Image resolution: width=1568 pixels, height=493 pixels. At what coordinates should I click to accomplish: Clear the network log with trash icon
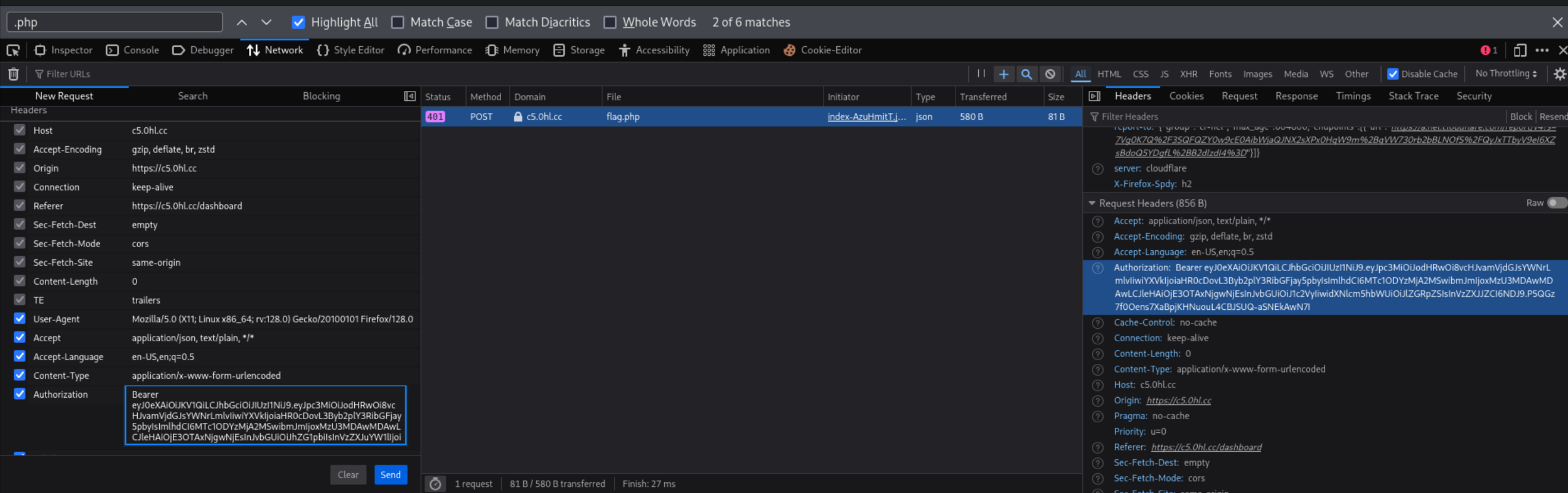coord(13,74)
